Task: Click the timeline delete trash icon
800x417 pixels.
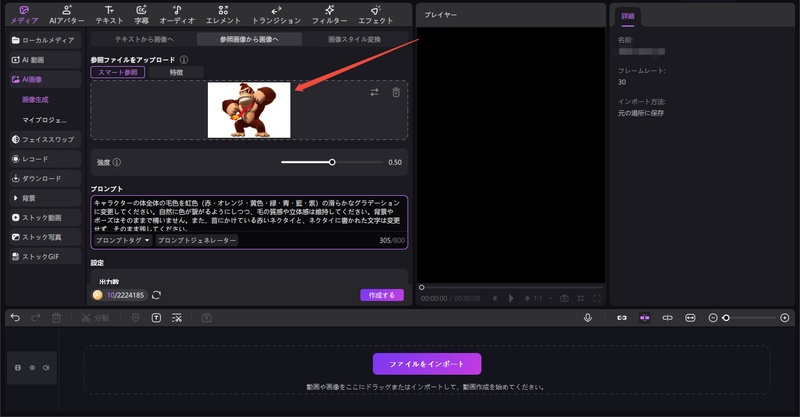Action: (x=56, y=318)
